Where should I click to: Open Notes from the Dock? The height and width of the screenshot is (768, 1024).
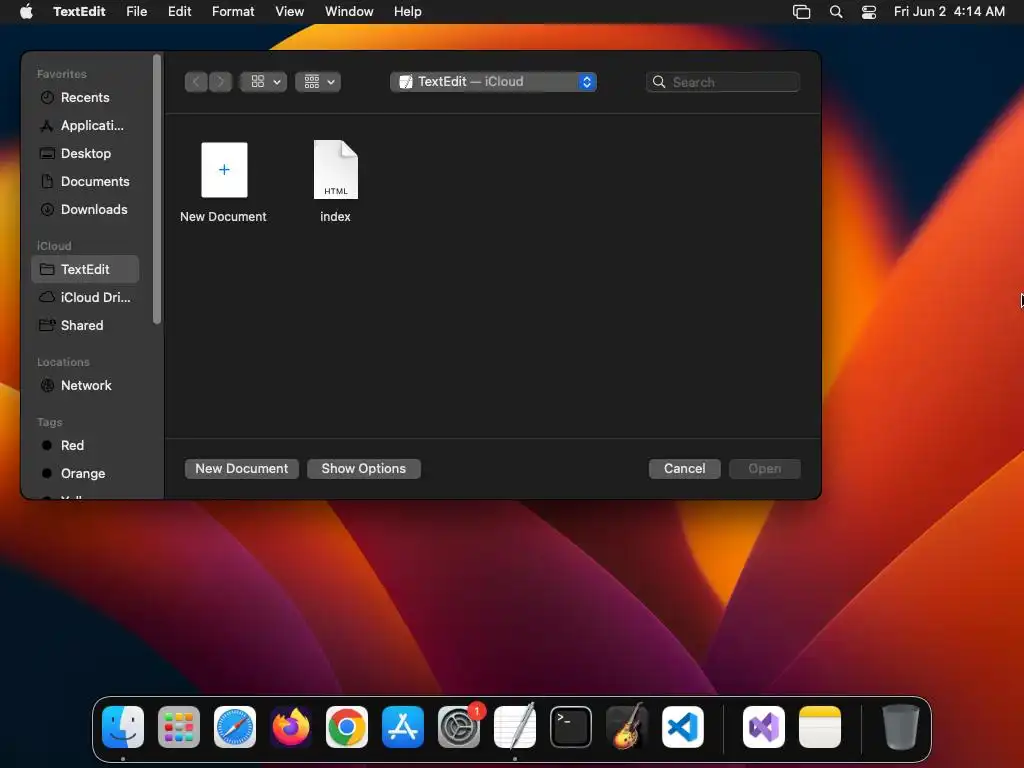pyautogui.click(x=820, y=727)
